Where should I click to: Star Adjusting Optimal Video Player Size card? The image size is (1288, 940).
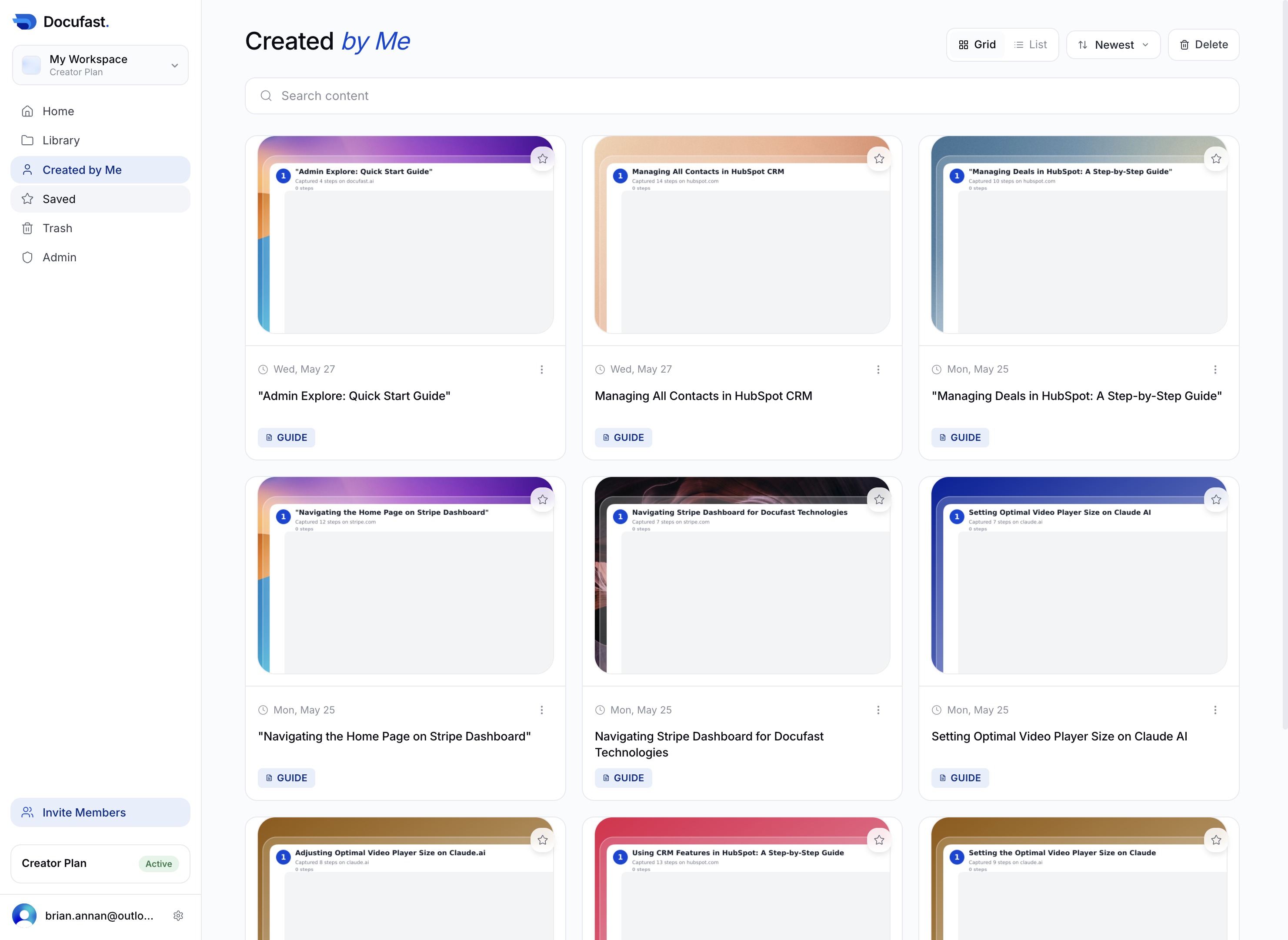pos(542,840)
